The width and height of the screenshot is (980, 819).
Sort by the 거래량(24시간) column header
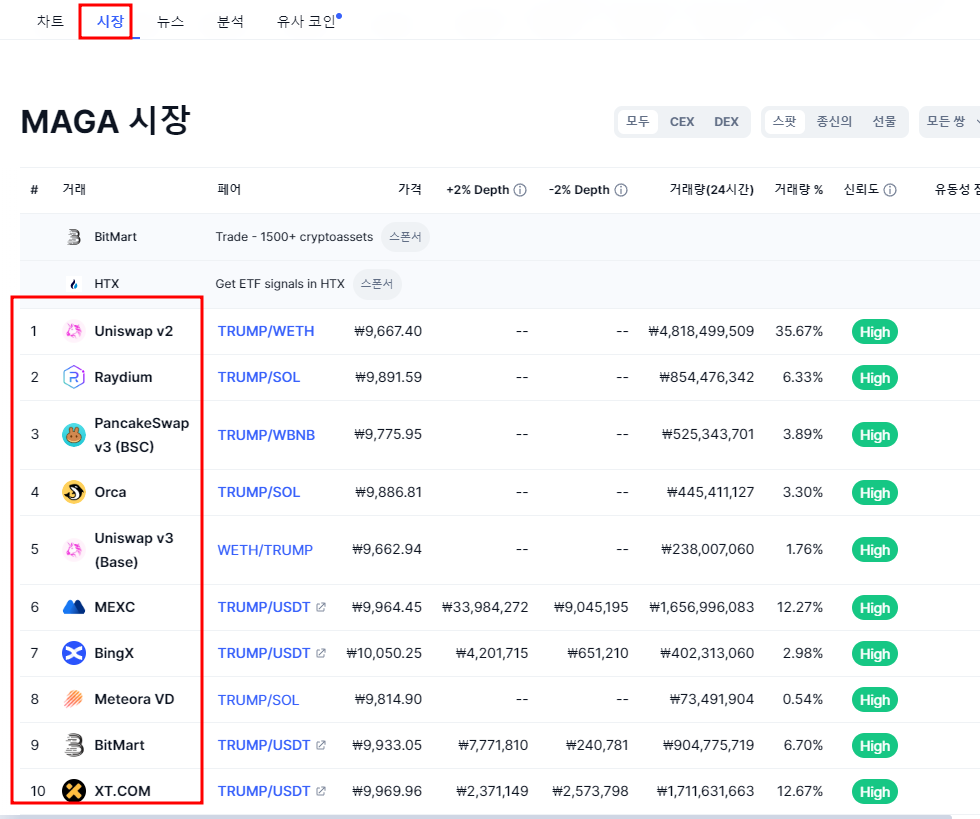click(x=716, y=189)
